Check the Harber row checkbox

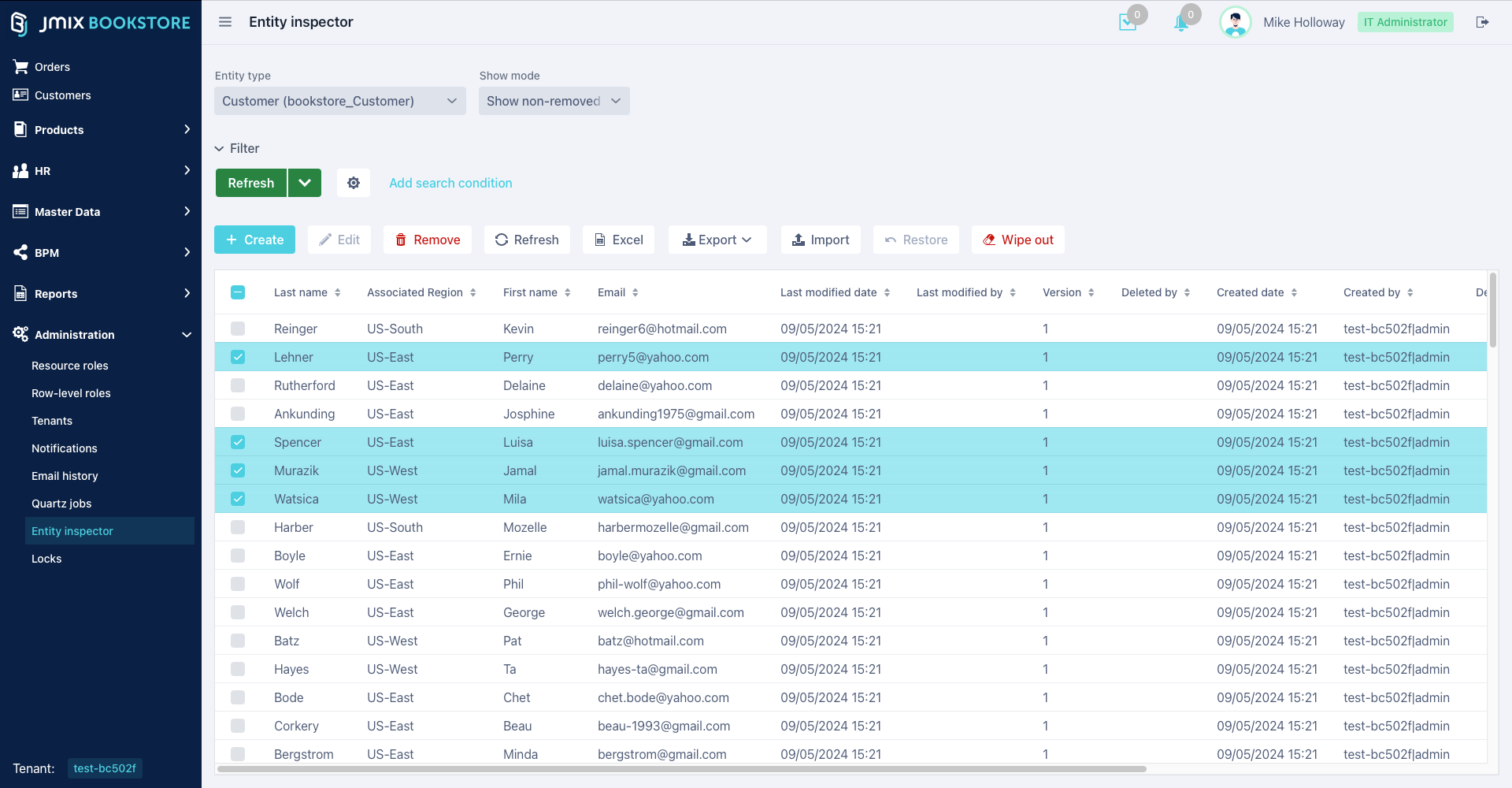(238, 527)
